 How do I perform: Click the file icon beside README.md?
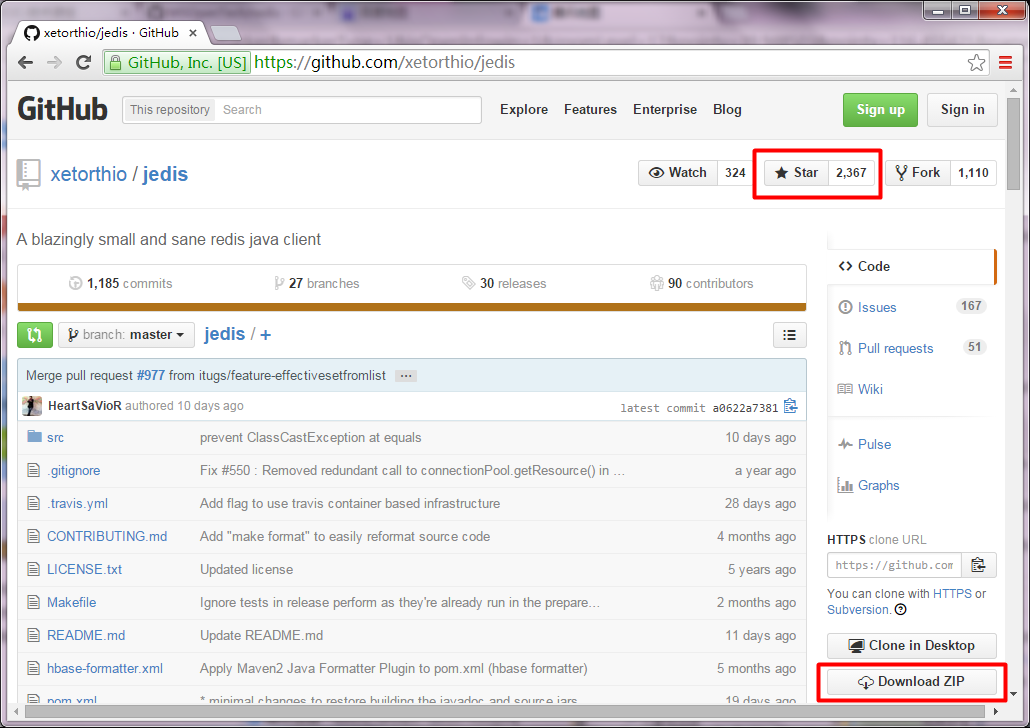point(34,635)
